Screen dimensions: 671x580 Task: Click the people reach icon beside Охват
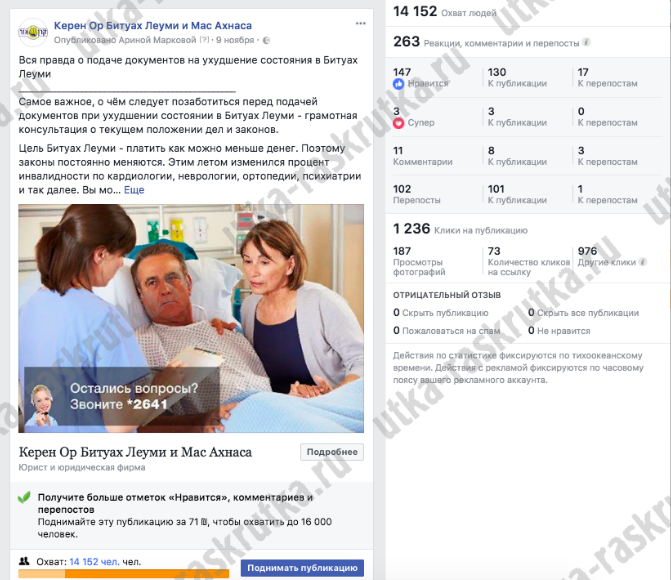tap(24, 561)
